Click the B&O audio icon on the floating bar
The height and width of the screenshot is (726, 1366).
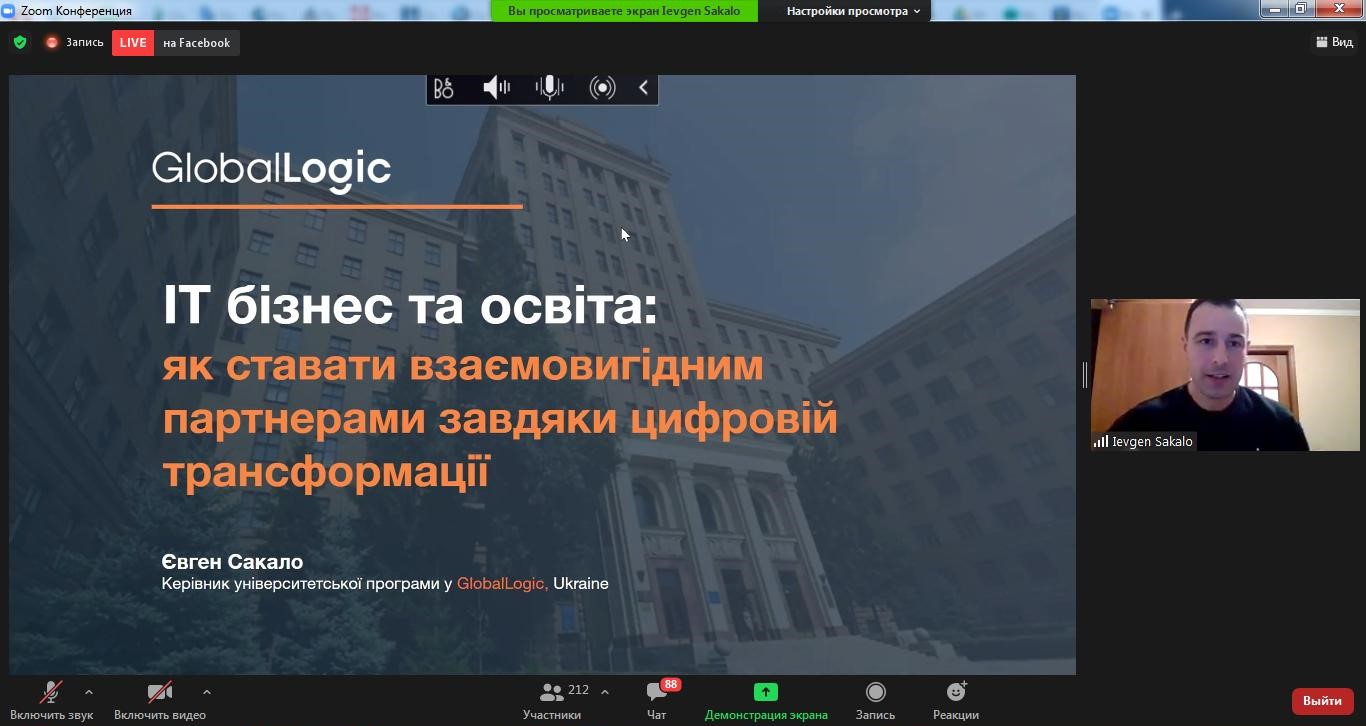[x=444, y=88]
